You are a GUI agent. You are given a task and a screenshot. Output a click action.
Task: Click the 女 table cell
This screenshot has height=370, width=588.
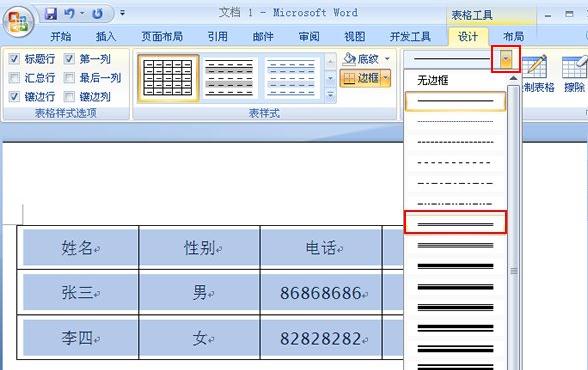[200, 338]
